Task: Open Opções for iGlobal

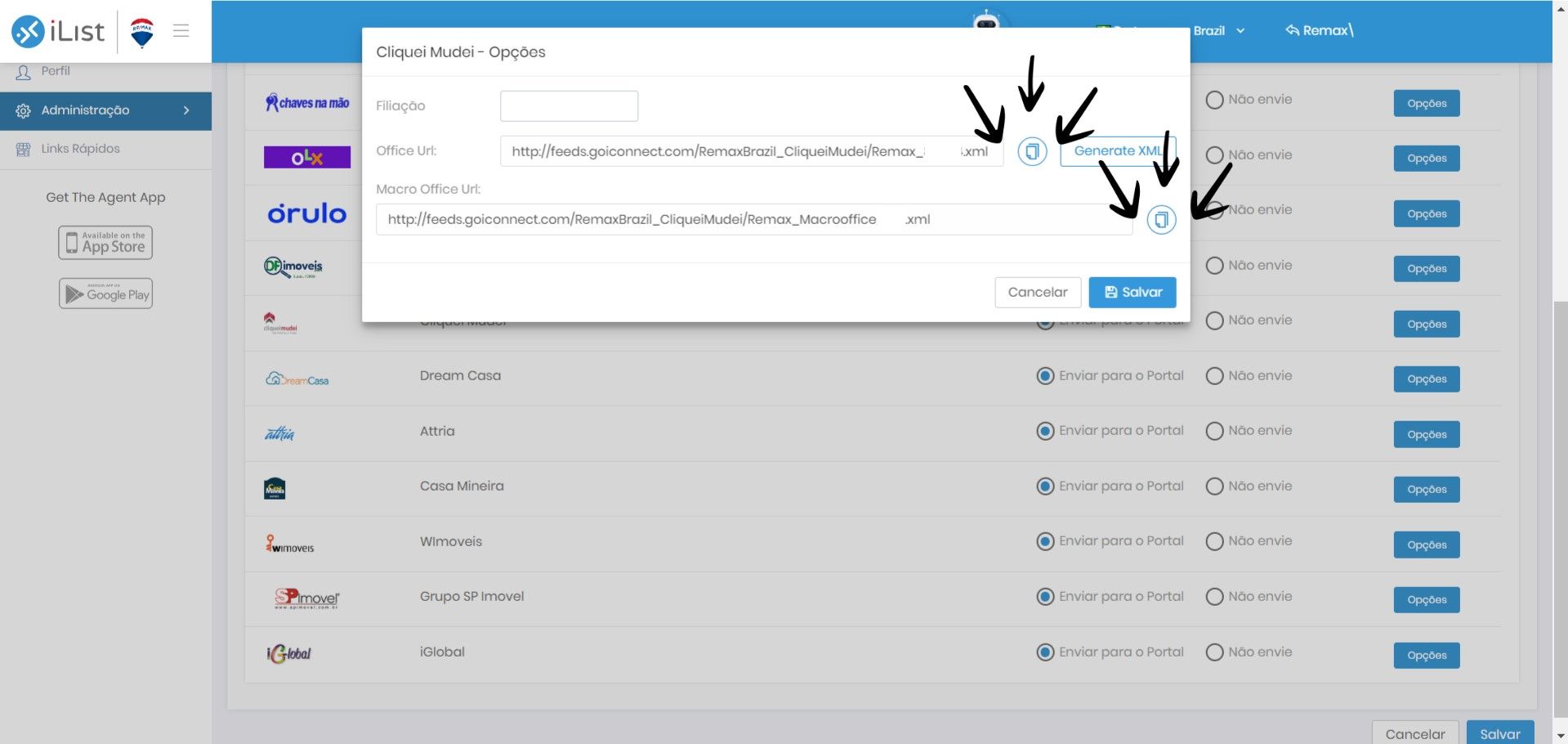Action: [1427, 656]
